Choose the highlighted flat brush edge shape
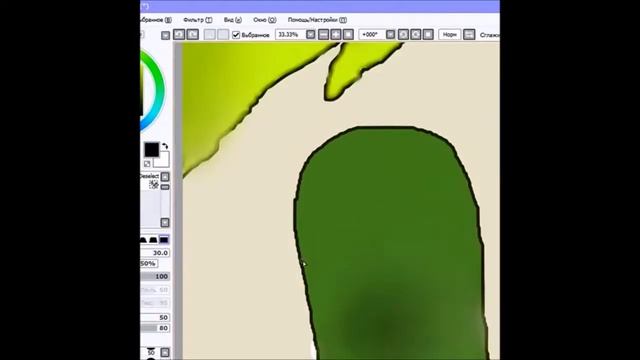The width and height of the screenshot is (640, 360). 164,240
